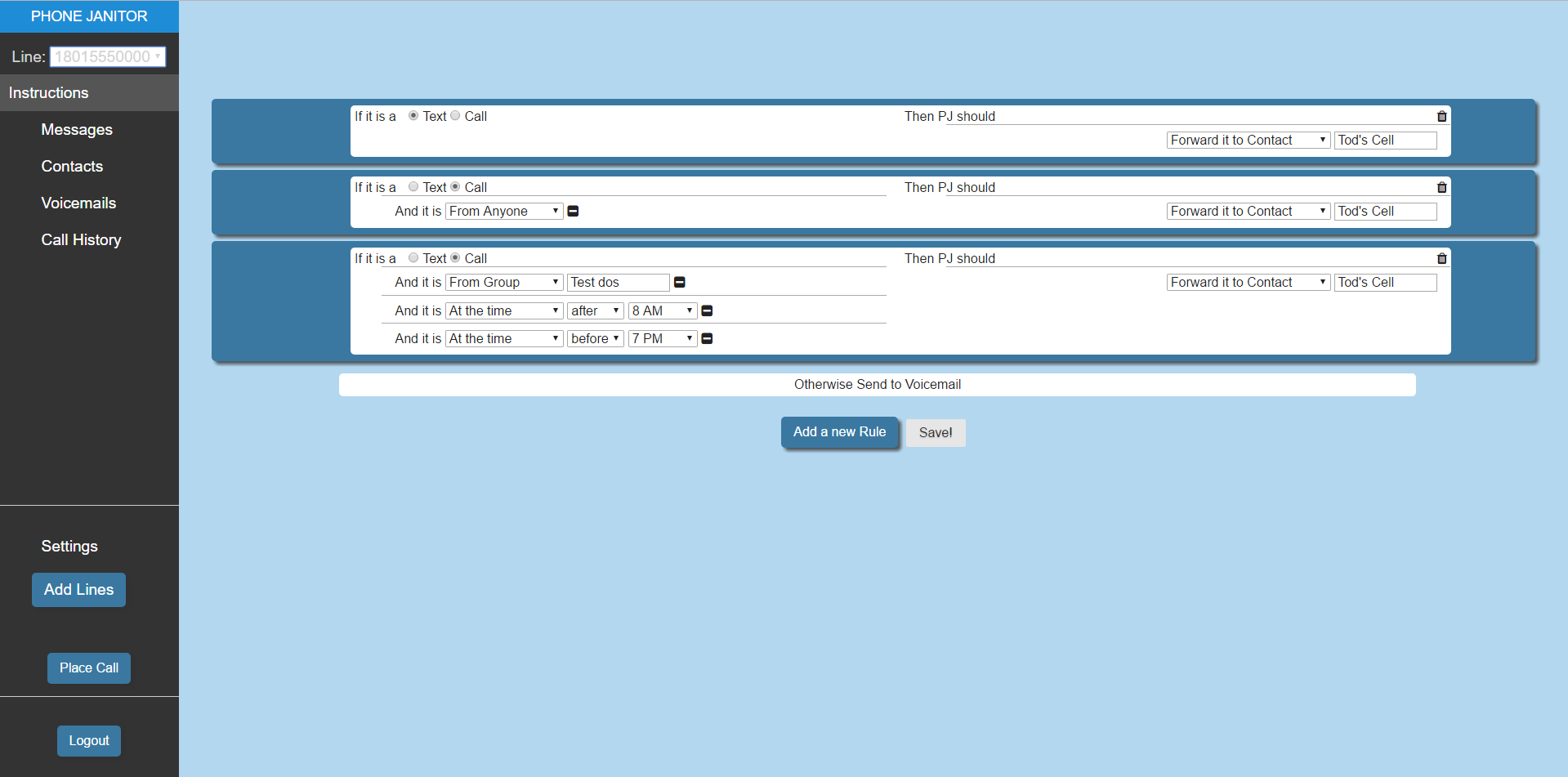Open the Voicemails section
Viewport: 1568px width, 777px height.
tap(78, 203)
